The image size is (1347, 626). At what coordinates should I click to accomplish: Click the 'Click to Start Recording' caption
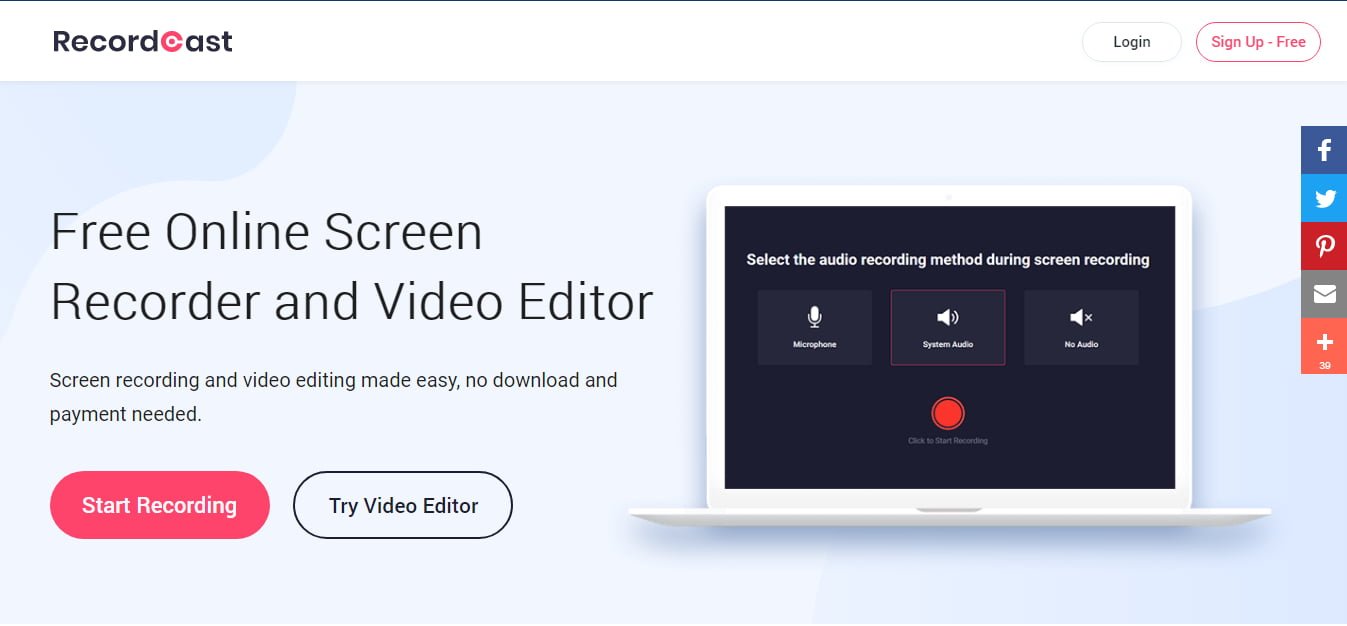pos(948,441)
